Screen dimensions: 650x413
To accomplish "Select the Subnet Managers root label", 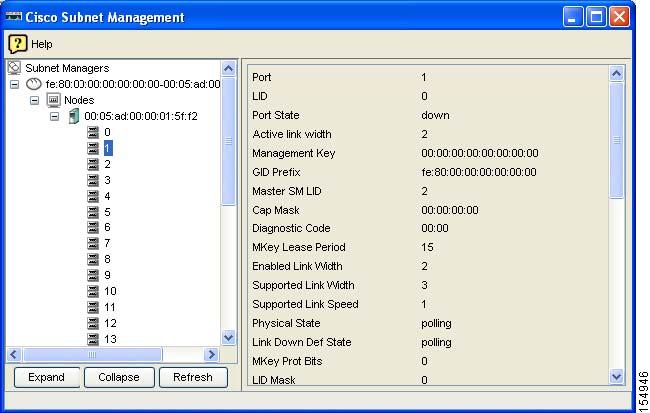I will point(67,68).
